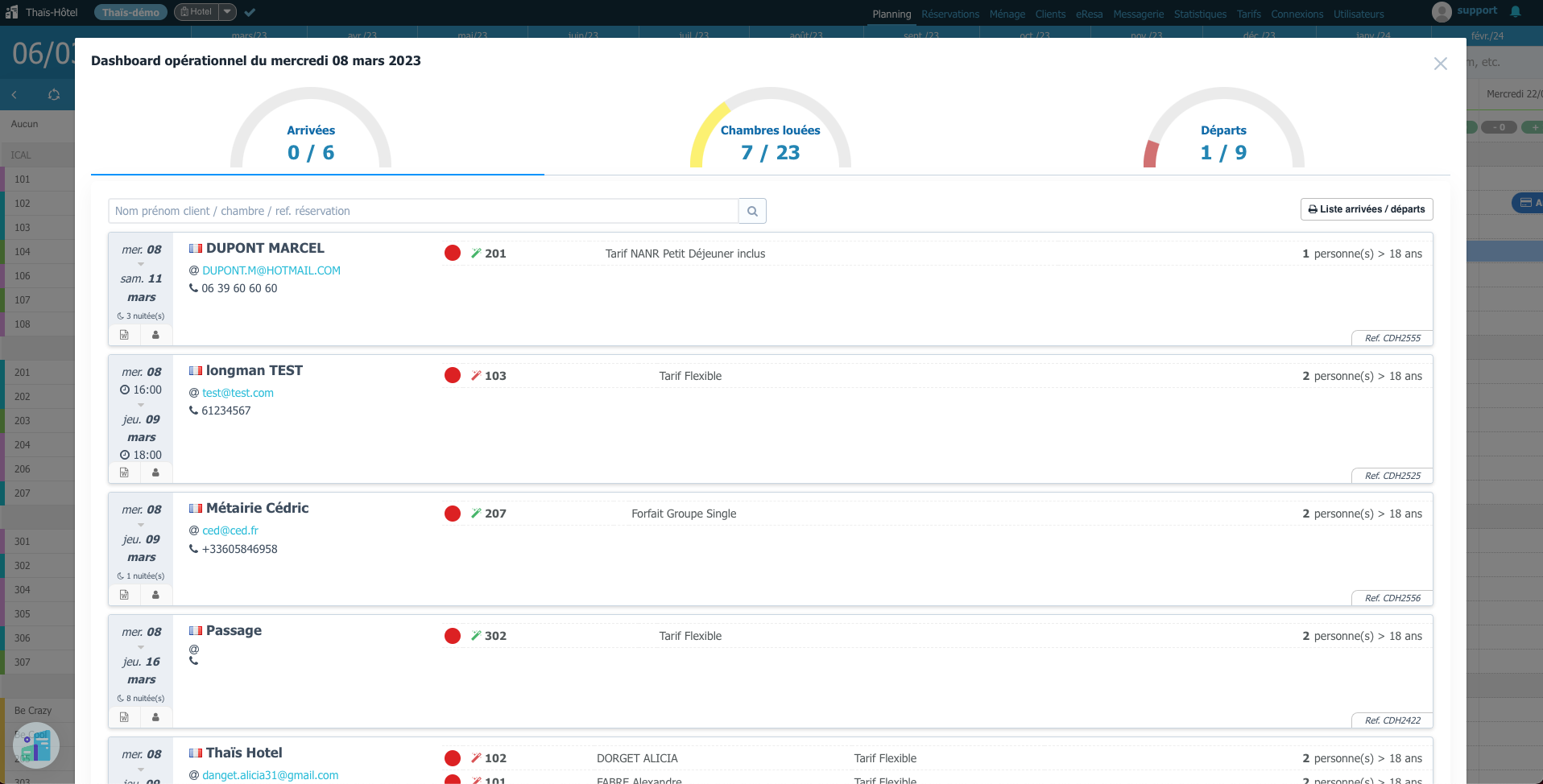Click the red status dot for room 103
This screenshot has width=1543, height=784.
coord(453,375)
